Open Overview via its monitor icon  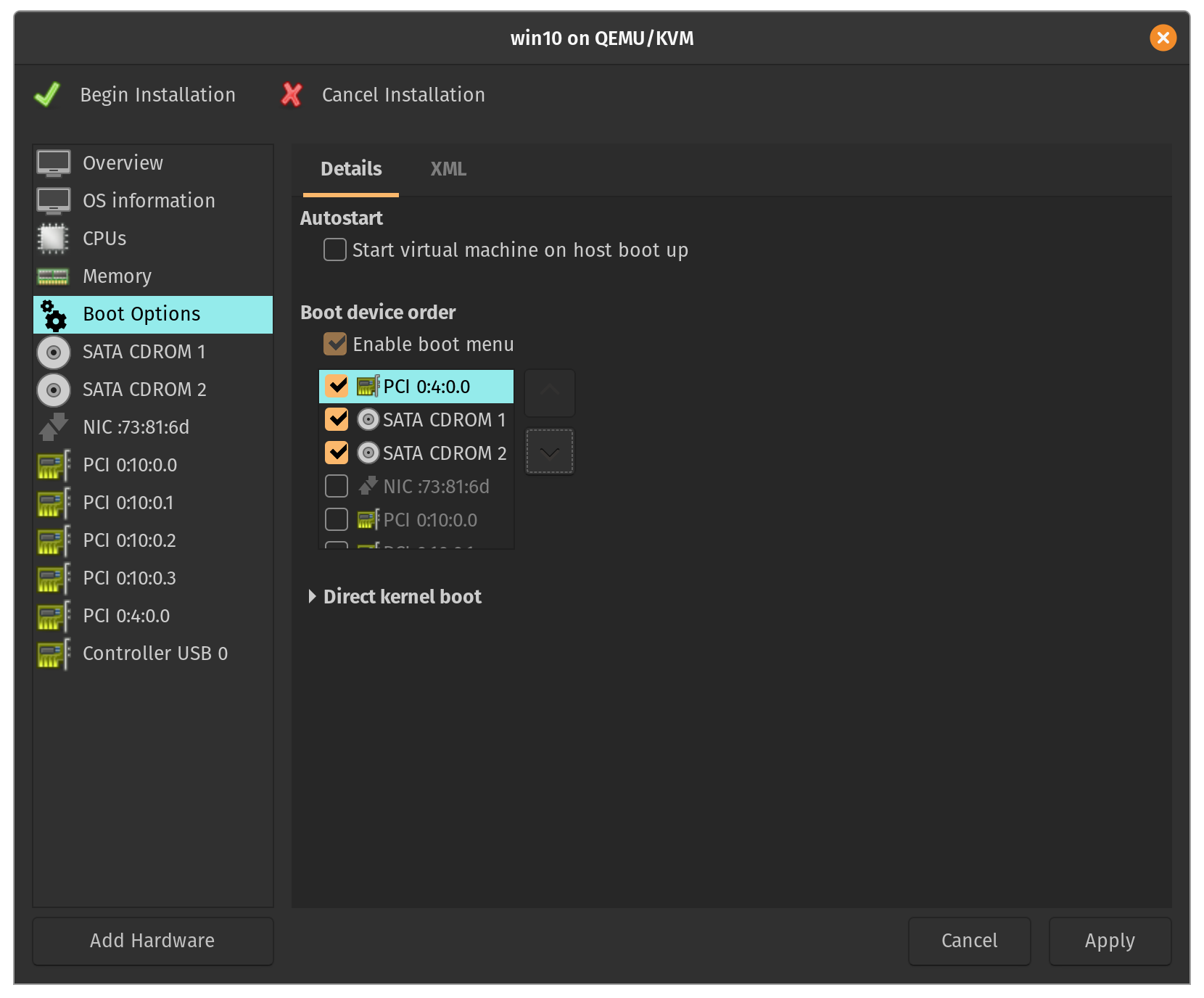[x=53, y=163]
